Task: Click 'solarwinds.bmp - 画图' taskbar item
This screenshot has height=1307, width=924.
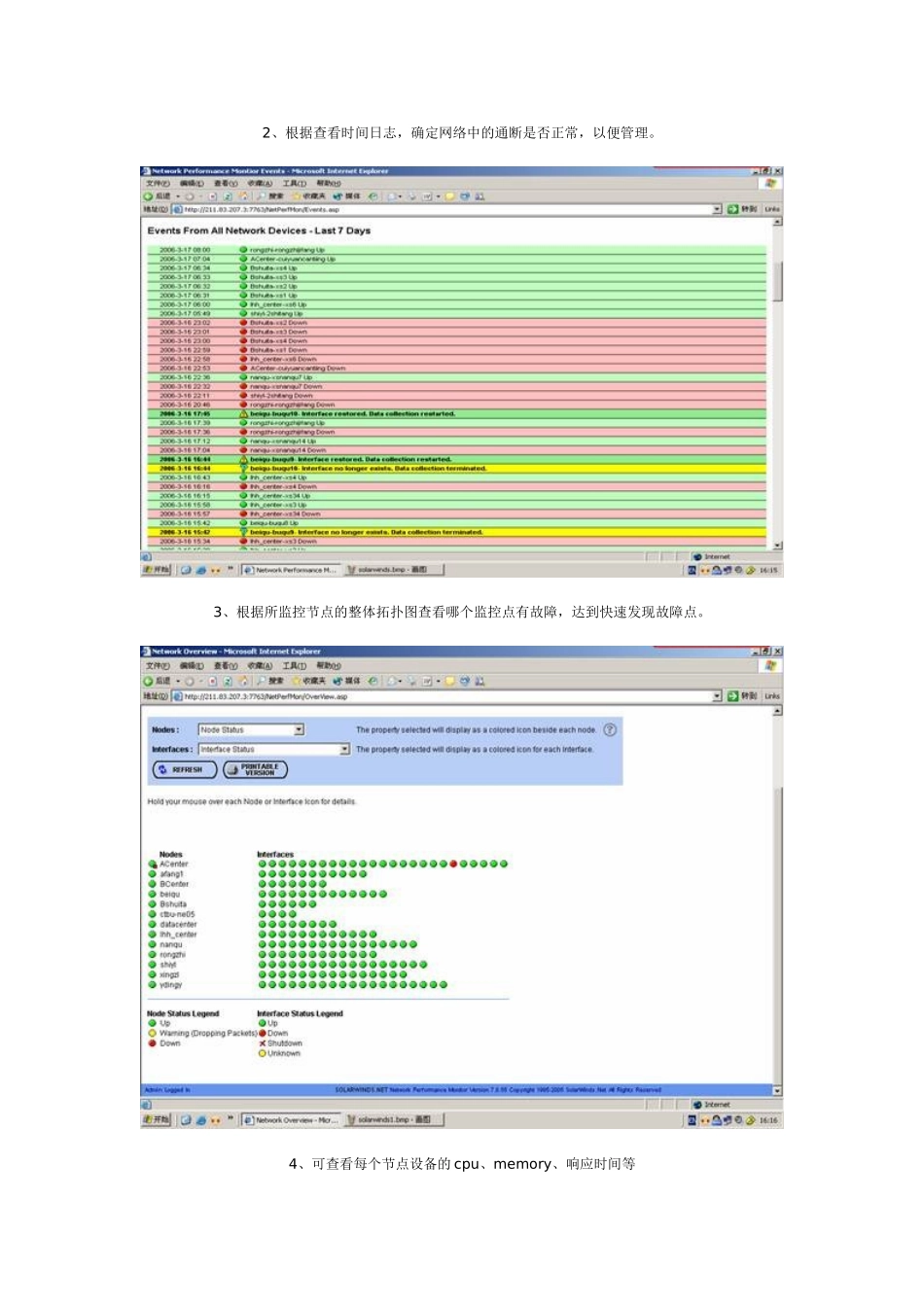Action: 393,570
